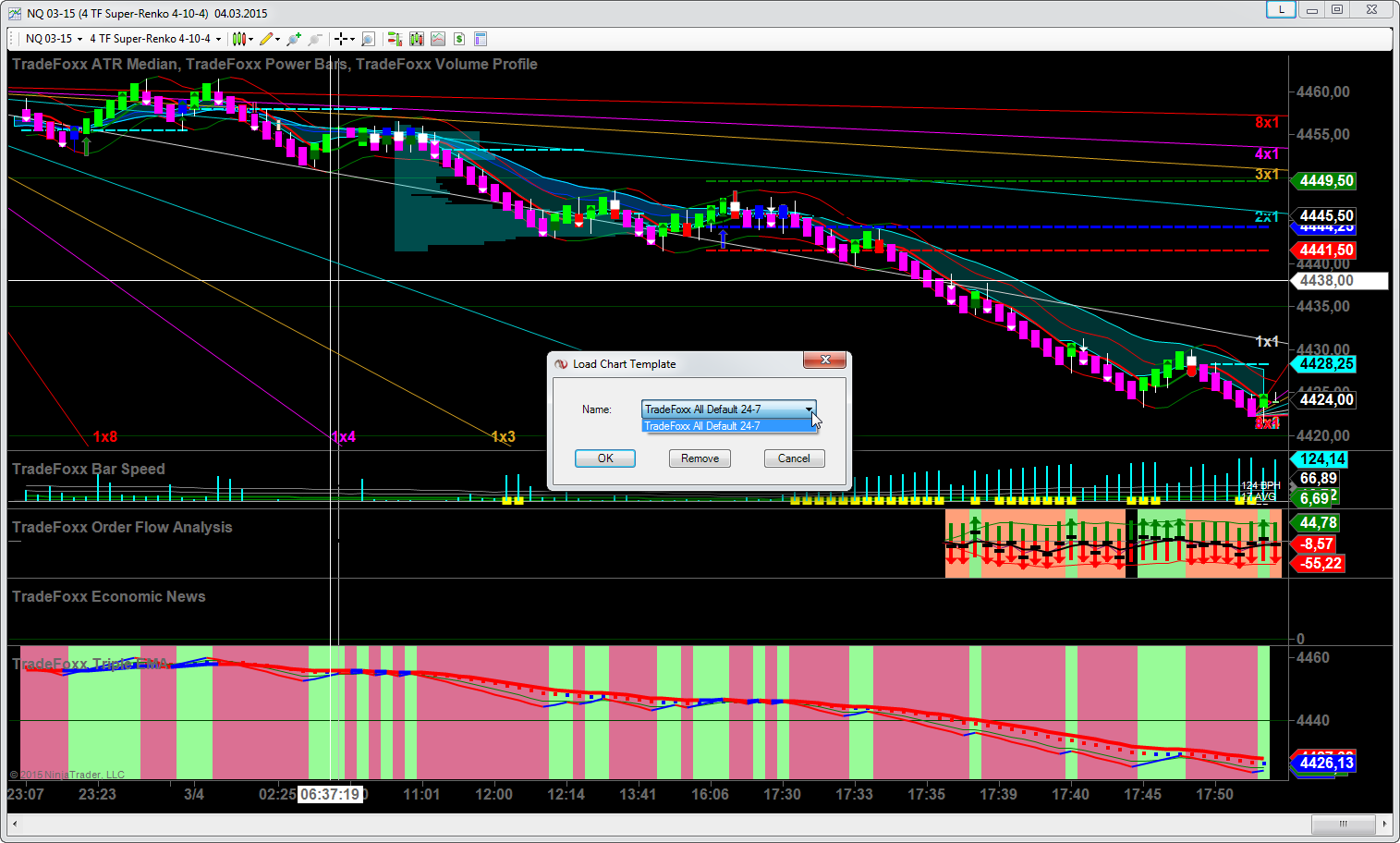Click the zoom out magnifier icon
Screen dimensions: 1400x843
[315, 39]
